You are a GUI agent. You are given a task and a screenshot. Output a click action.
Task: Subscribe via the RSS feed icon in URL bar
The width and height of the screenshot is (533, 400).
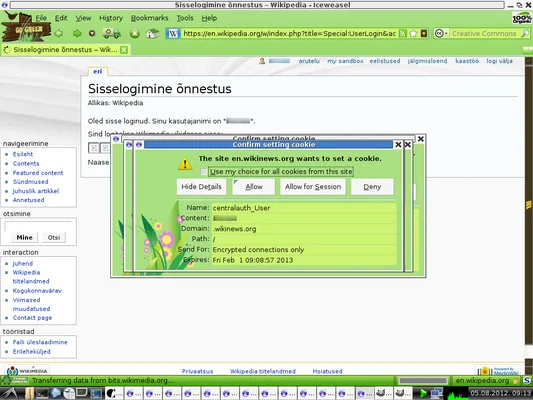[402, 33]
